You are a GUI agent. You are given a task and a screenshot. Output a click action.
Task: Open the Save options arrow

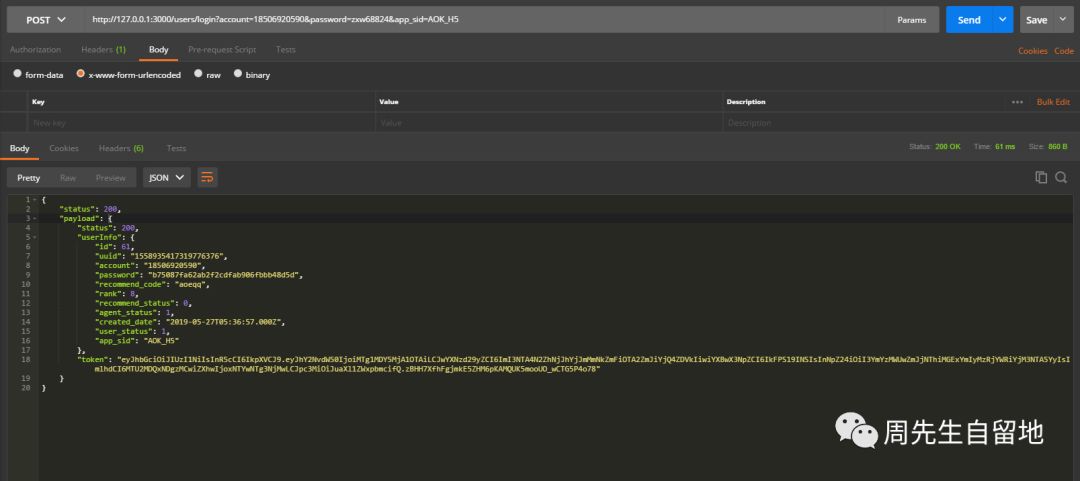1061,20
